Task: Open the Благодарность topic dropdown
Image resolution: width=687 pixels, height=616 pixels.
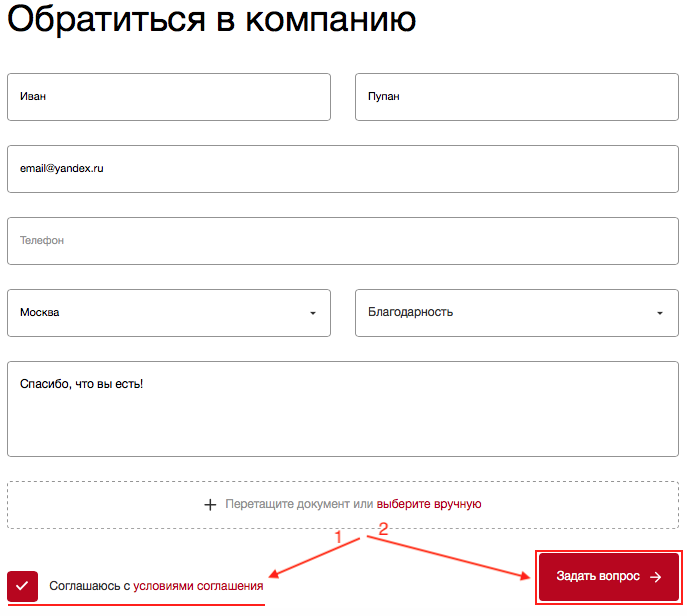Action: click(x=517, y=313)
